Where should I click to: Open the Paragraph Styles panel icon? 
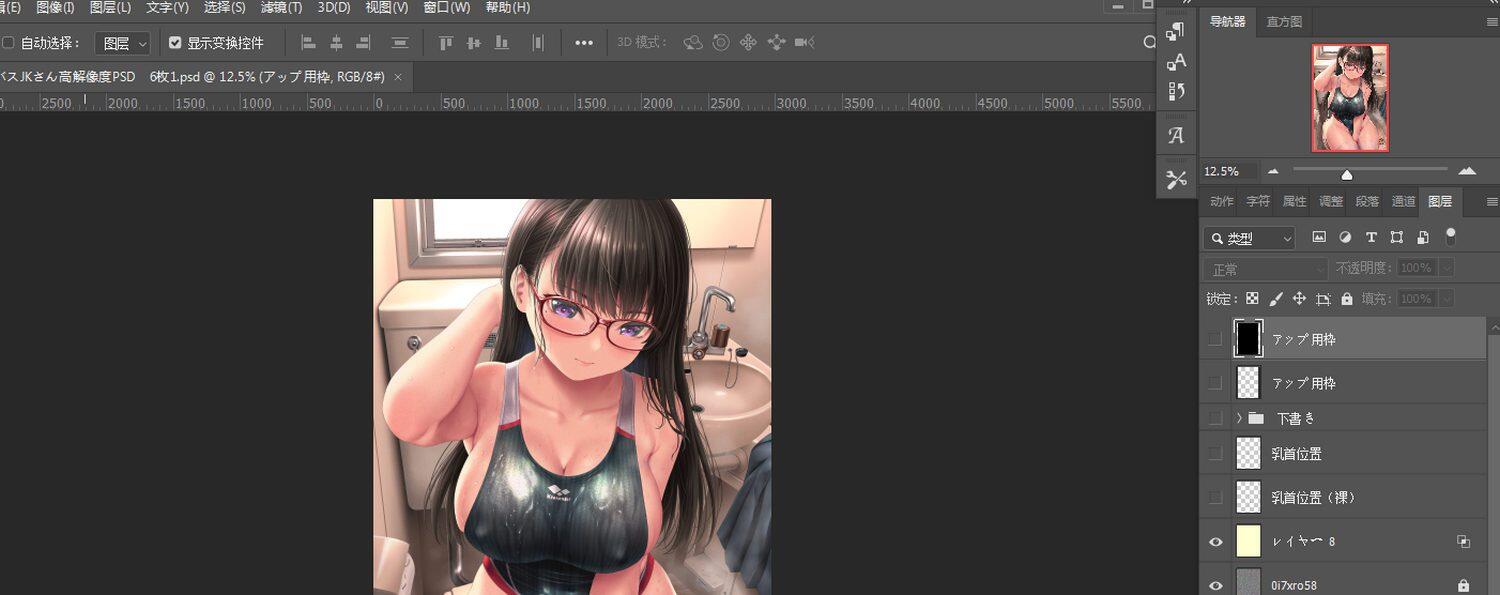(x=1176, y=31)
